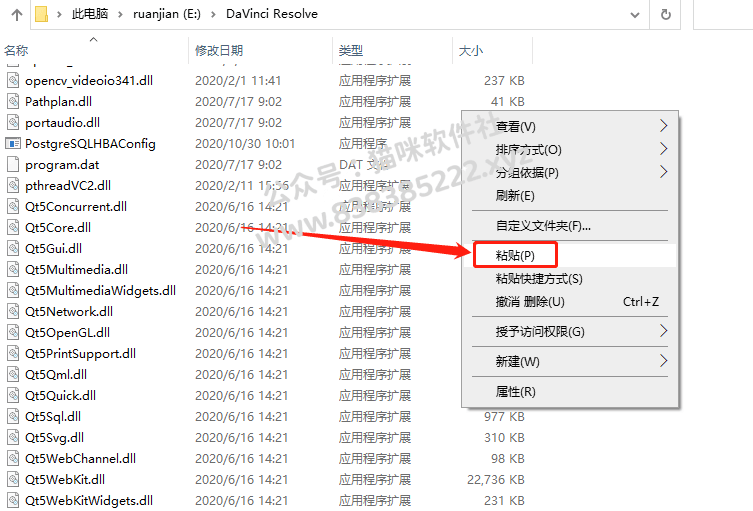
Task: Click the Qt5Gui.dll file icon
Action: (x=13, y=248)
